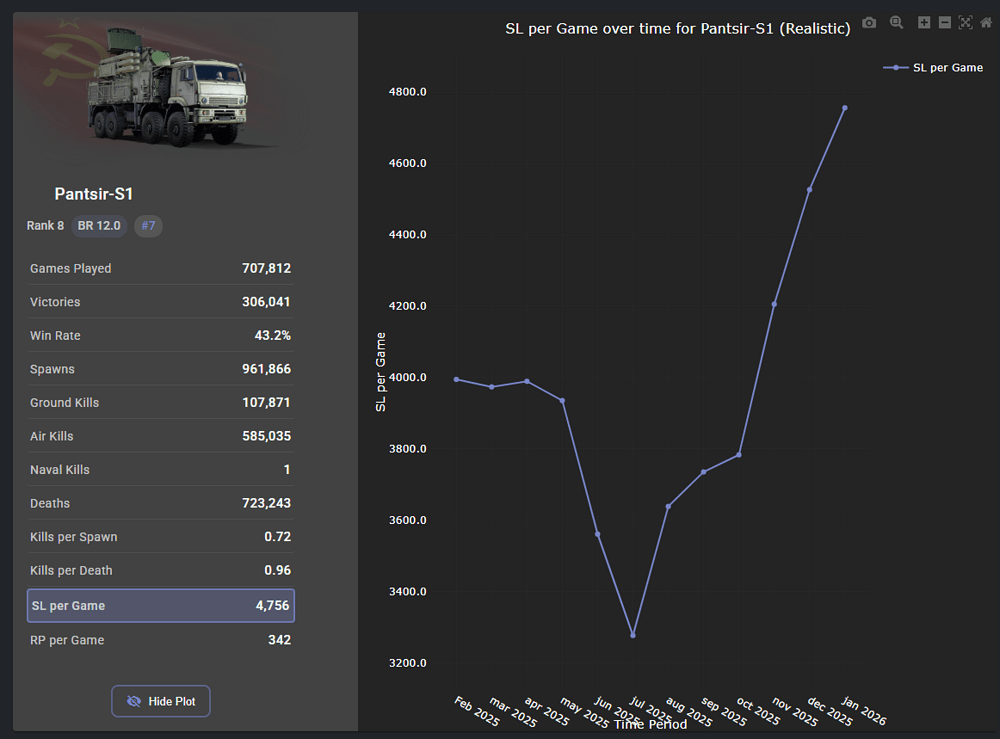Show plot for Win Rate row
The image size is (1000, 739).
coord(160,335)
